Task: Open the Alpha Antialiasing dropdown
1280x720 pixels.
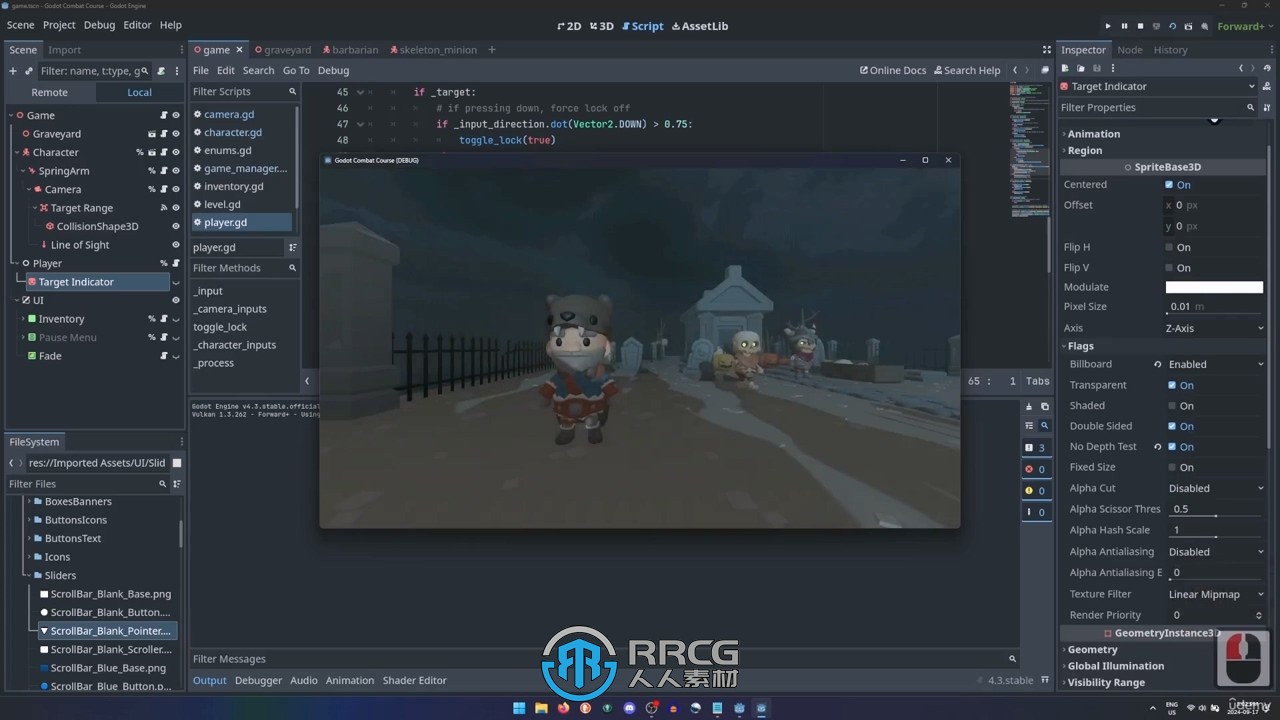Action: coord(1217,552)
